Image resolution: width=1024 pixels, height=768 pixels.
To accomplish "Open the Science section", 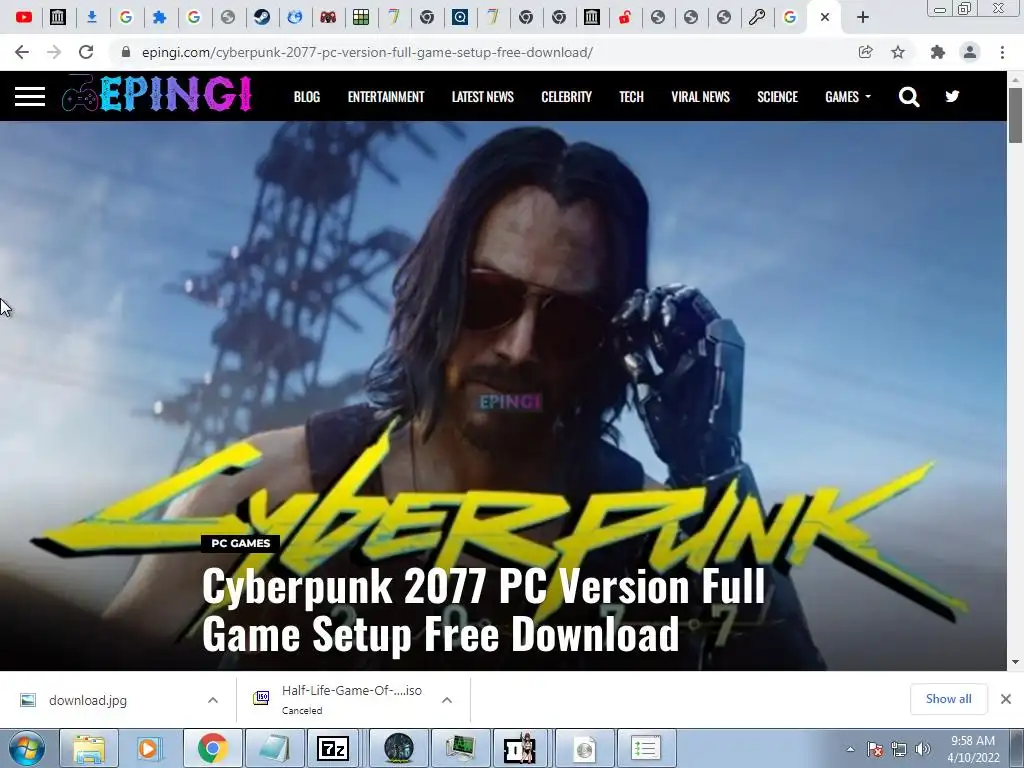I will pyautogui.click(x=777, y=97).
